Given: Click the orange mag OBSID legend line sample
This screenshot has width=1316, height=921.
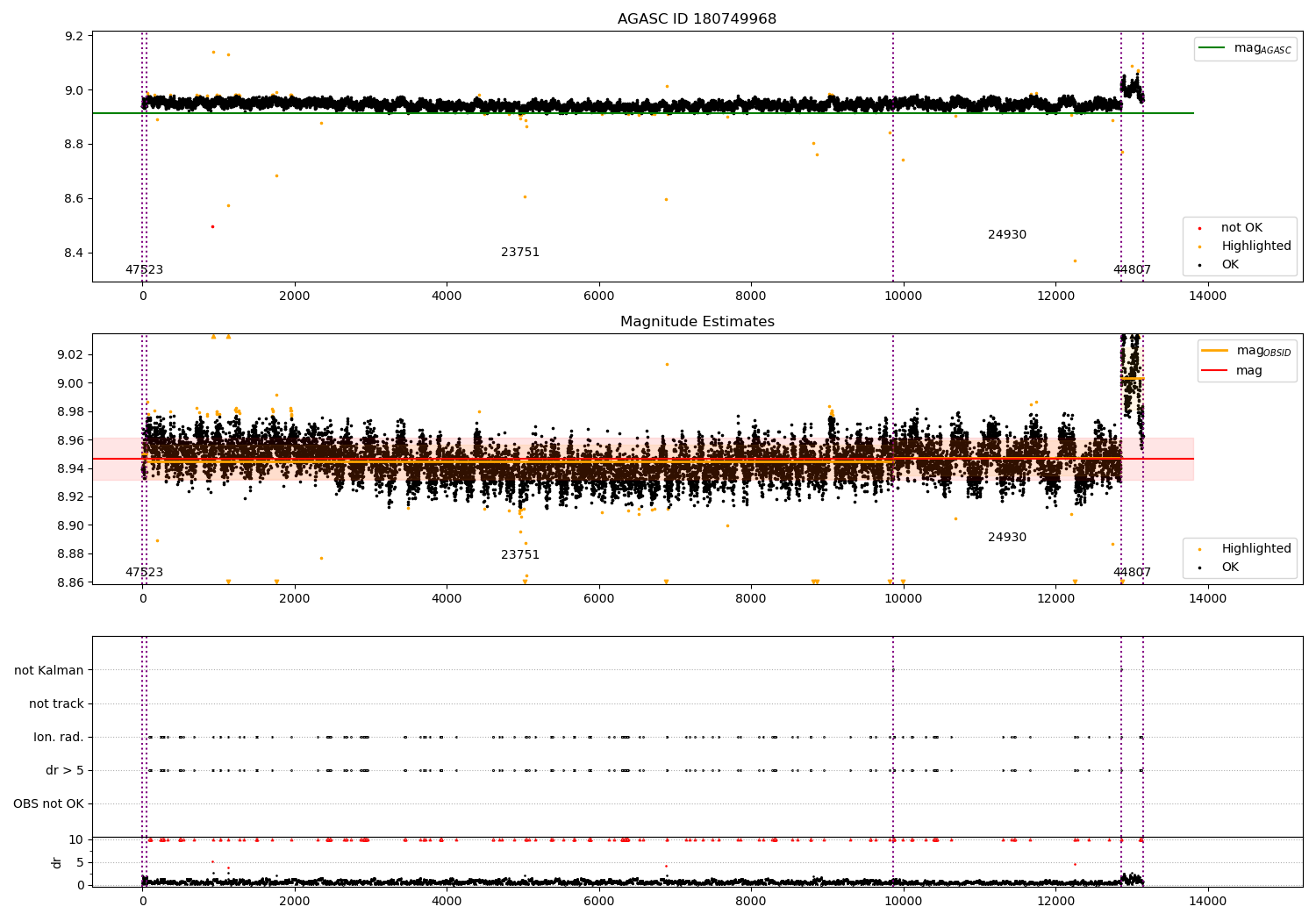Looking at the screenshot, I should coord(1214,351).
